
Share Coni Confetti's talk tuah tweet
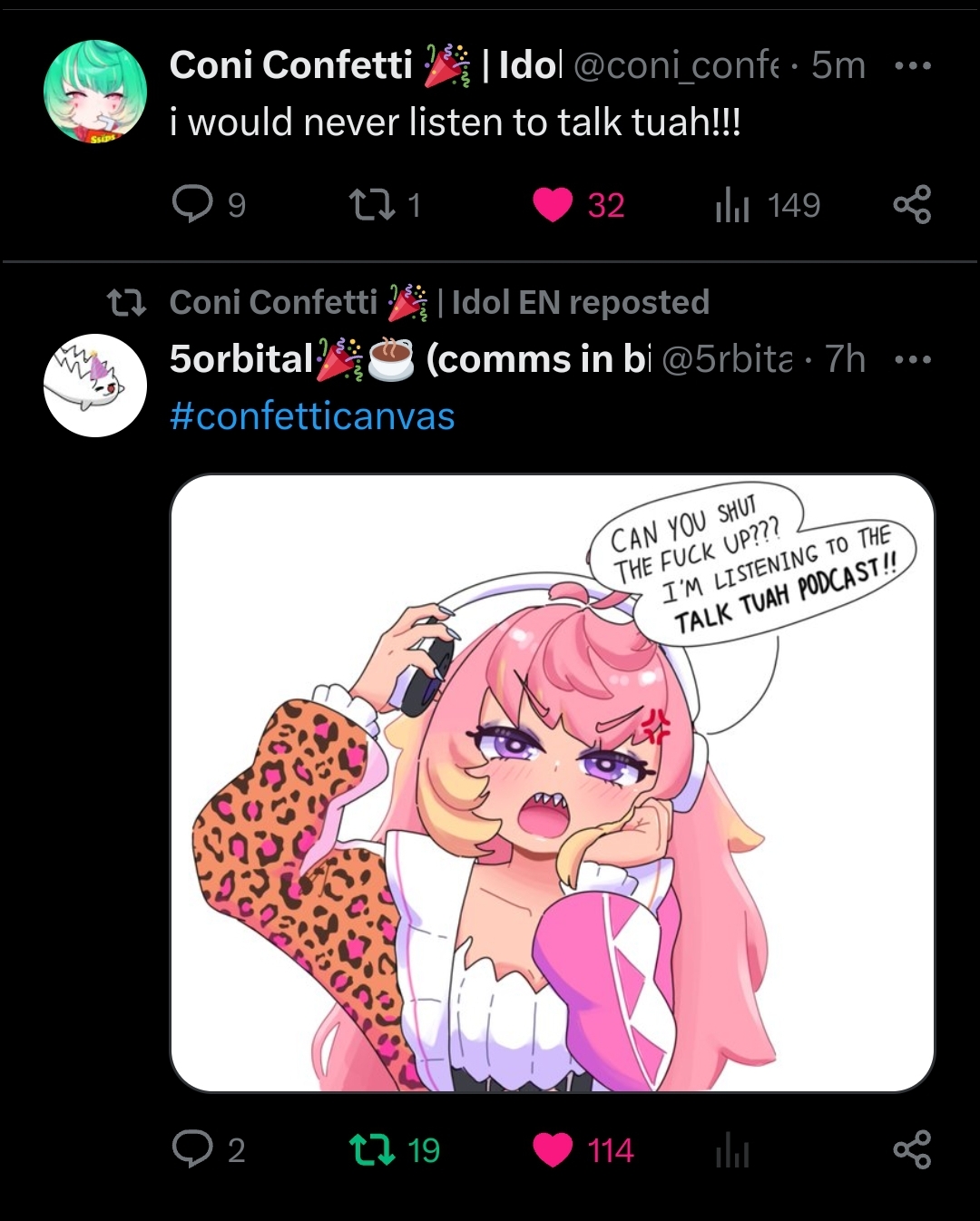[911, 205]
